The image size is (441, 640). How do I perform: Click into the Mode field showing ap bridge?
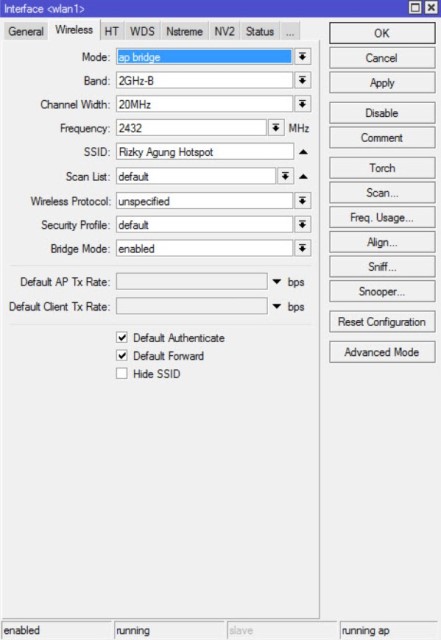point(204,57)
